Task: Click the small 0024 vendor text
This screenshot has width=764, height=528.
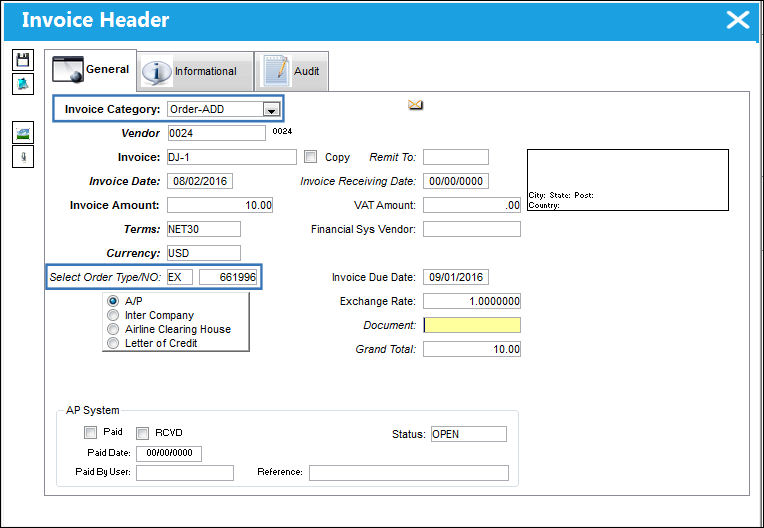Action: [282, 131]
